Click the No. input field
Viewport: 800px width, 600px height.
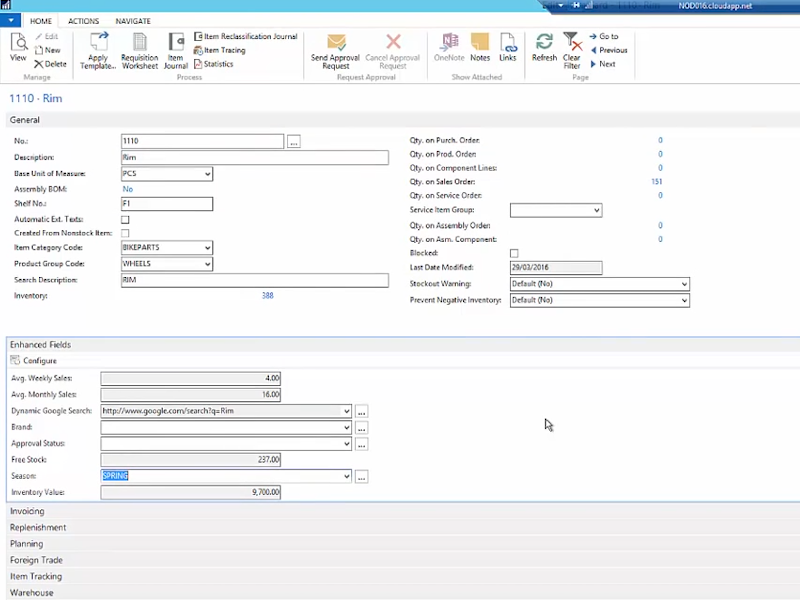(202, 141)
